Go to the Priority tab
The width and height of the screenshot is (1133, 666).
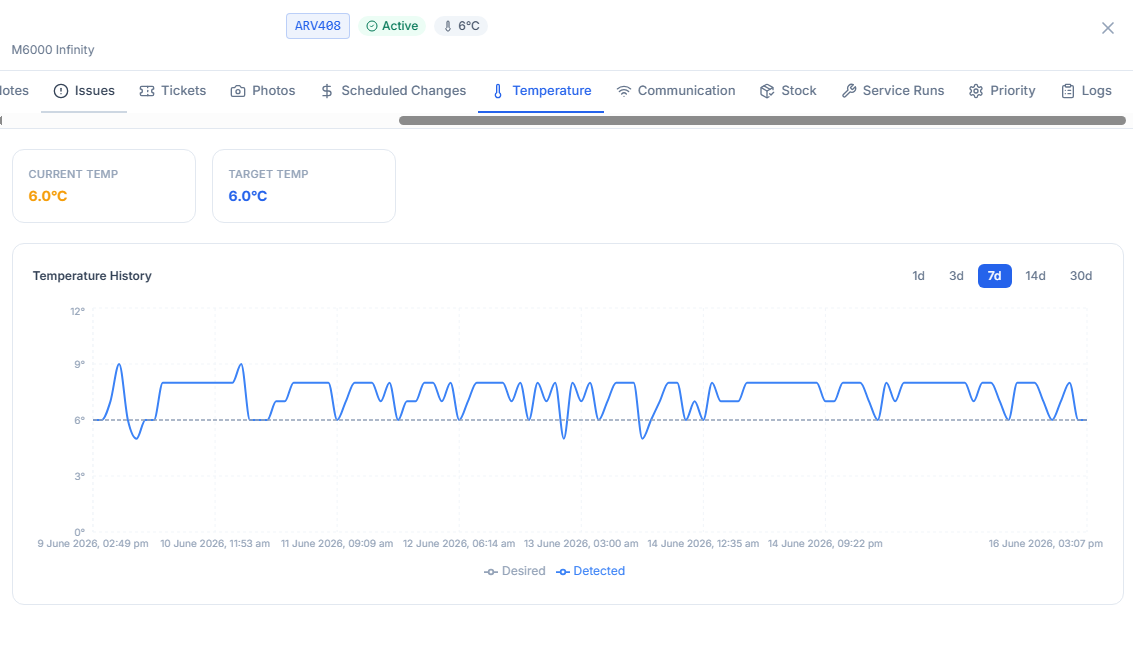click(1002, 91)
